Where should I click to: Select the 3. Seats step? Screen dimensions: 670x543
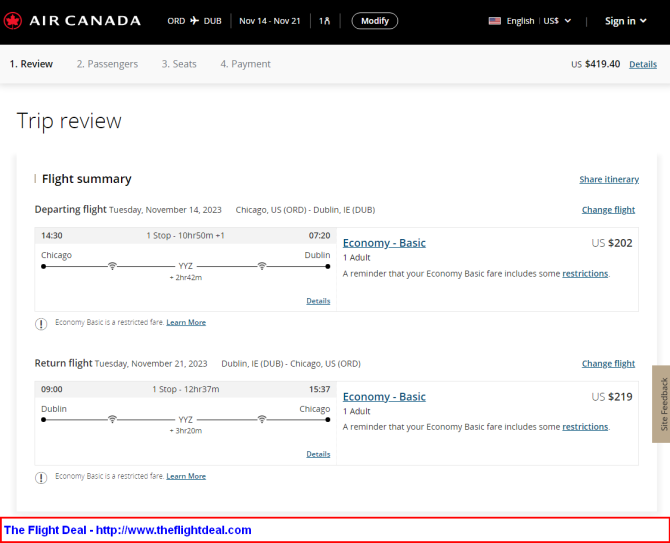pos(179,64)
